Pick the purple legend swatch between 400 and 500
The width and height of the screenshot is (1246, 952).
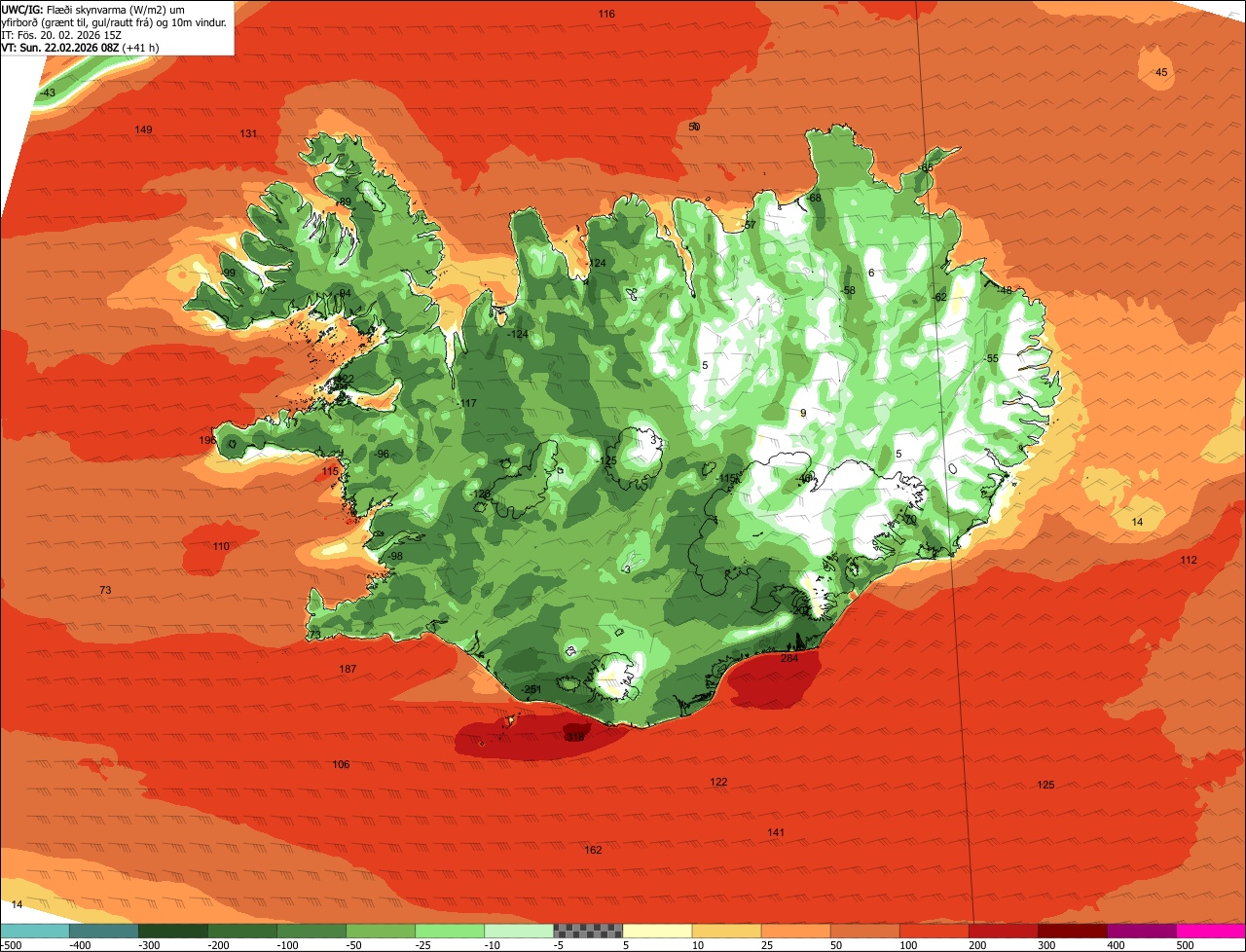(x=1141, y=931)
